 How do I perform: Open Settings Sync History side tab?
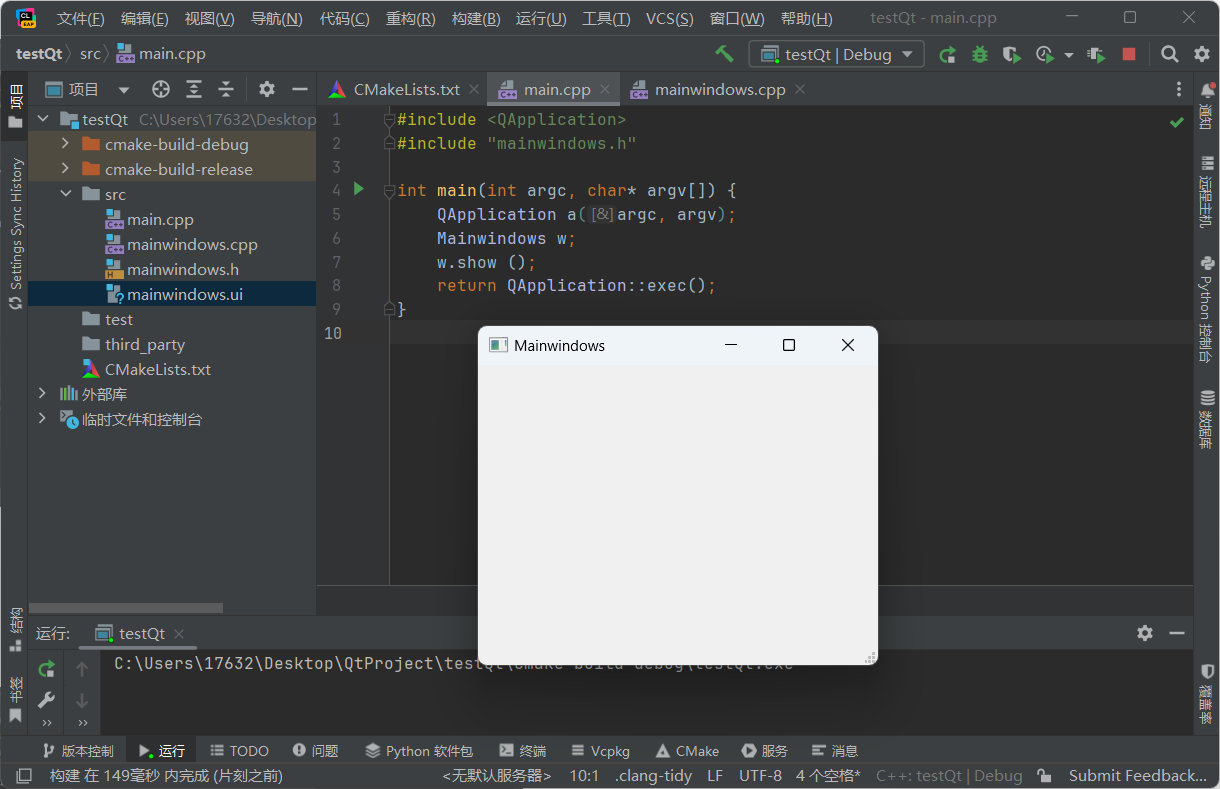tap(15, 232)
